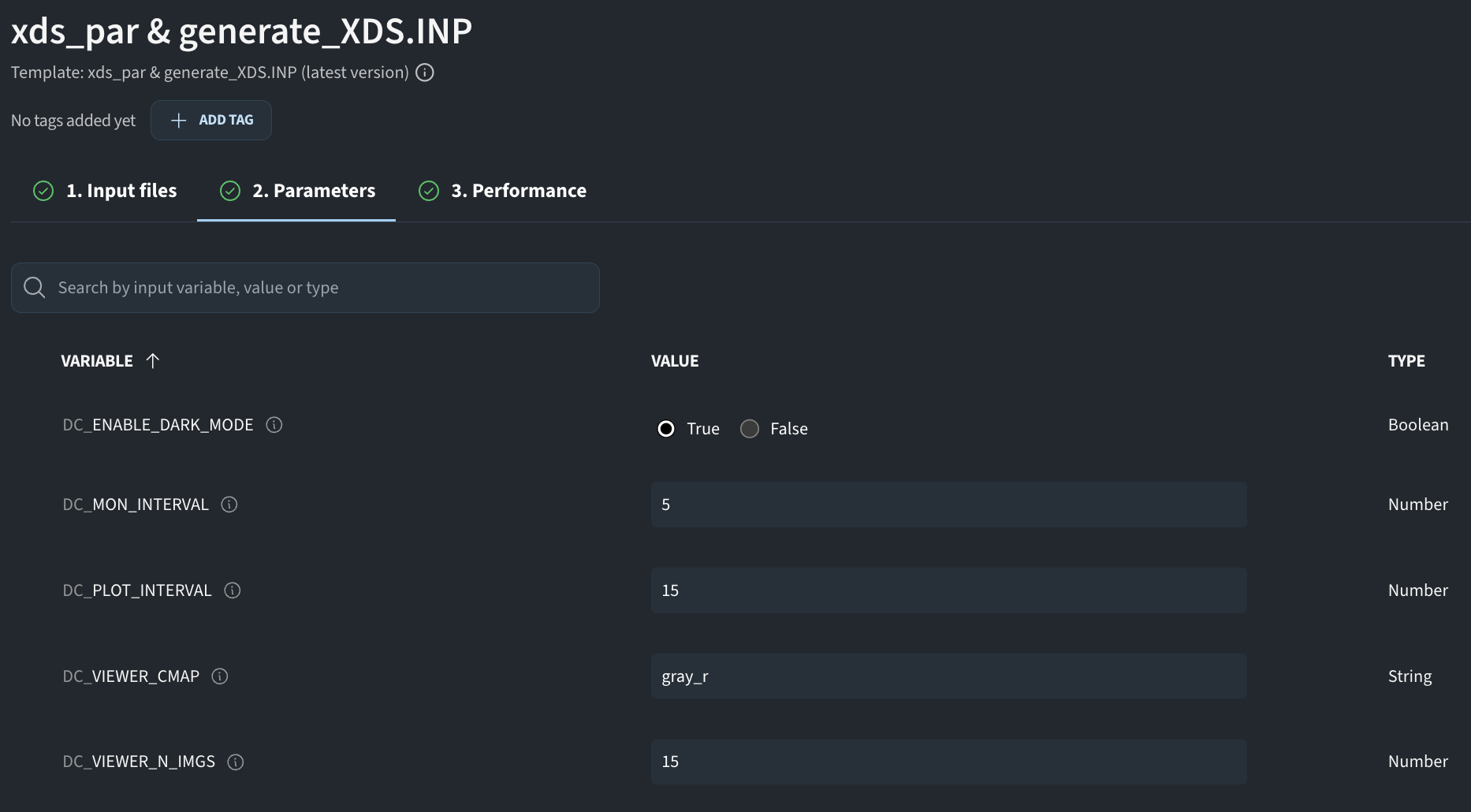Edit the DC_VIEWER_CMAP gray_r field
Image resolution: width=1471 pixels, height=812 pixels.
949,676
